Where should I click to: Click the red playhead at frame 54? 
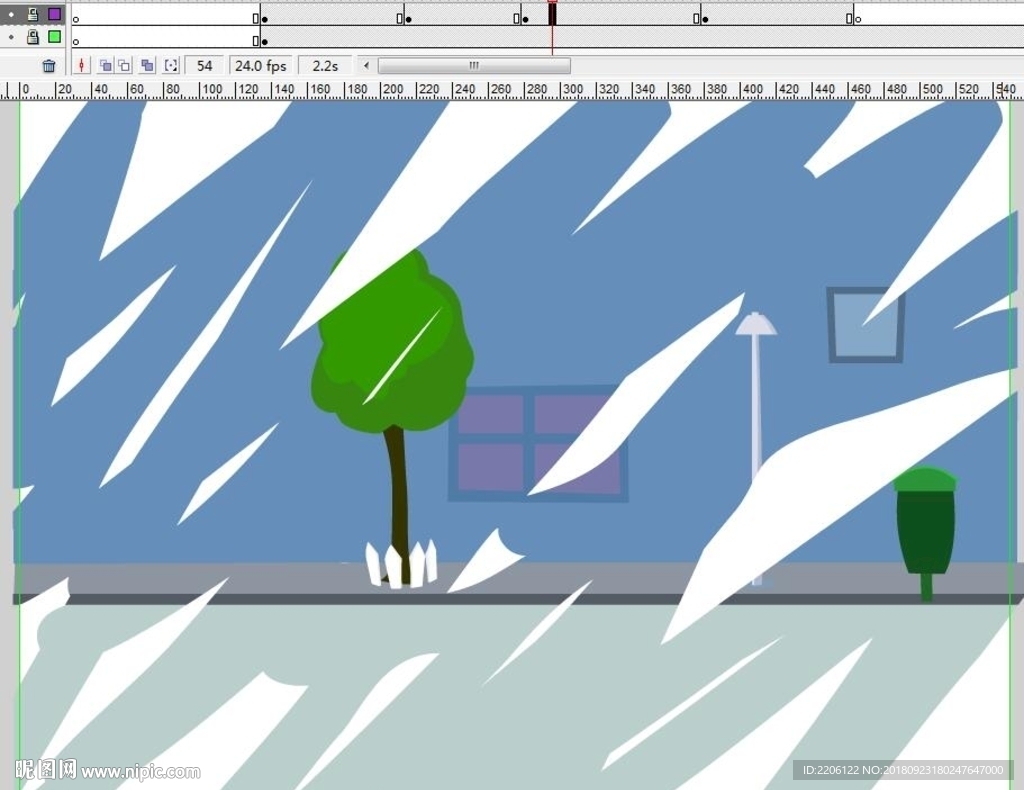coord(552,13)
